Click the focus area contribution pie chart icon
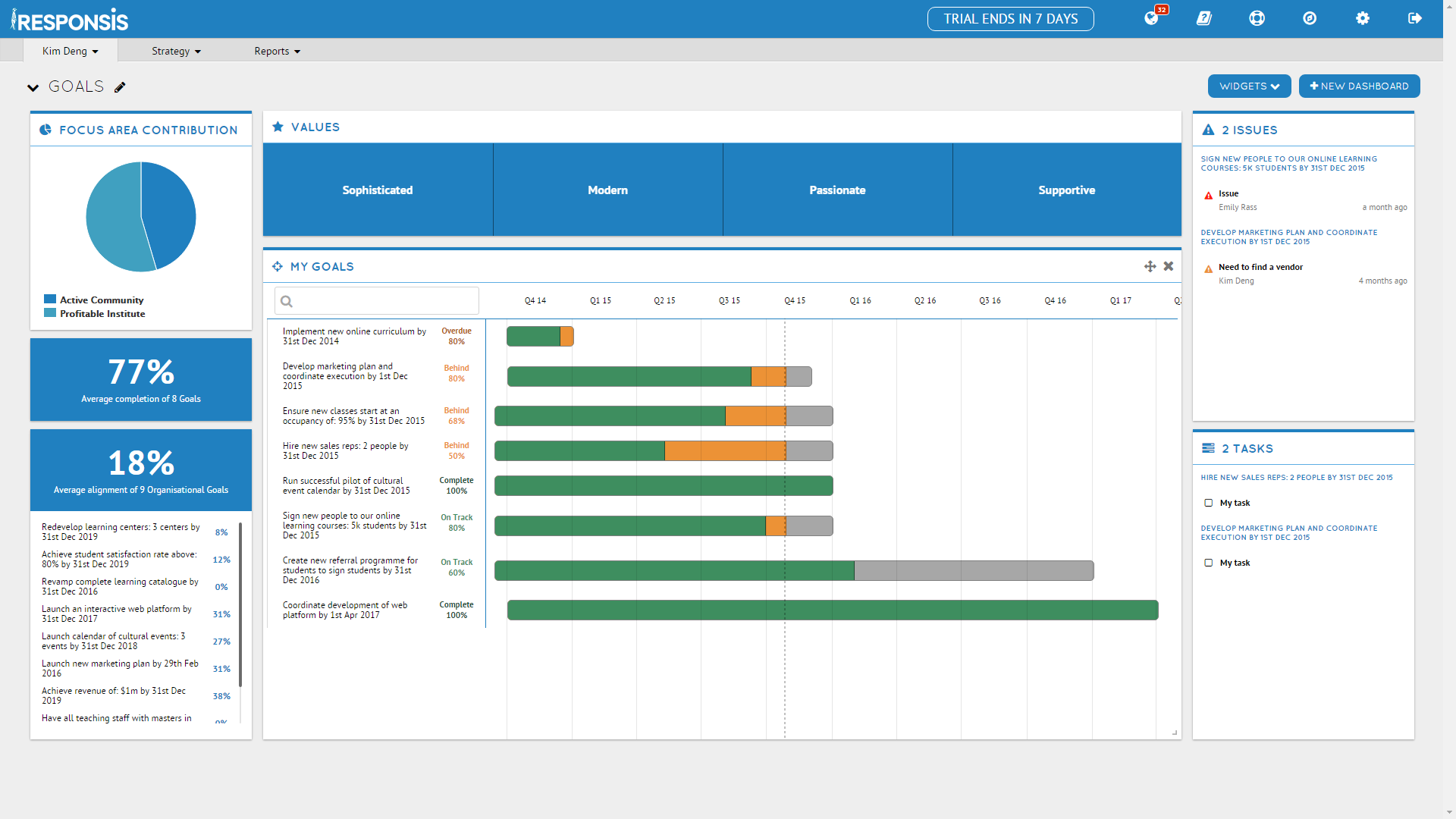 [46, 128]
